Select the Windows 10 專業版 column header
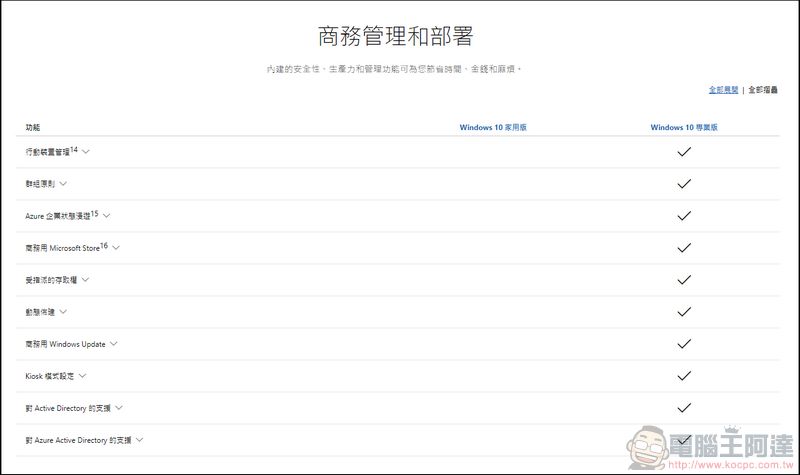This screenshot has height=475, width=800. click(684, 128)
